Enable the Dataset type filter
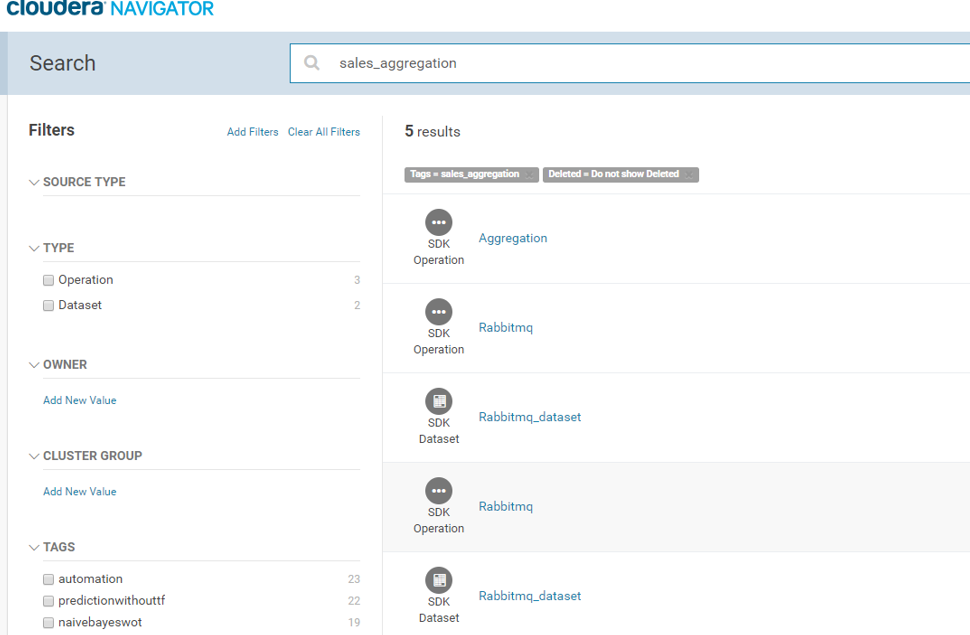Image resolution: width=970 pixels, height=635 pixels. click(x=48, y=305)
